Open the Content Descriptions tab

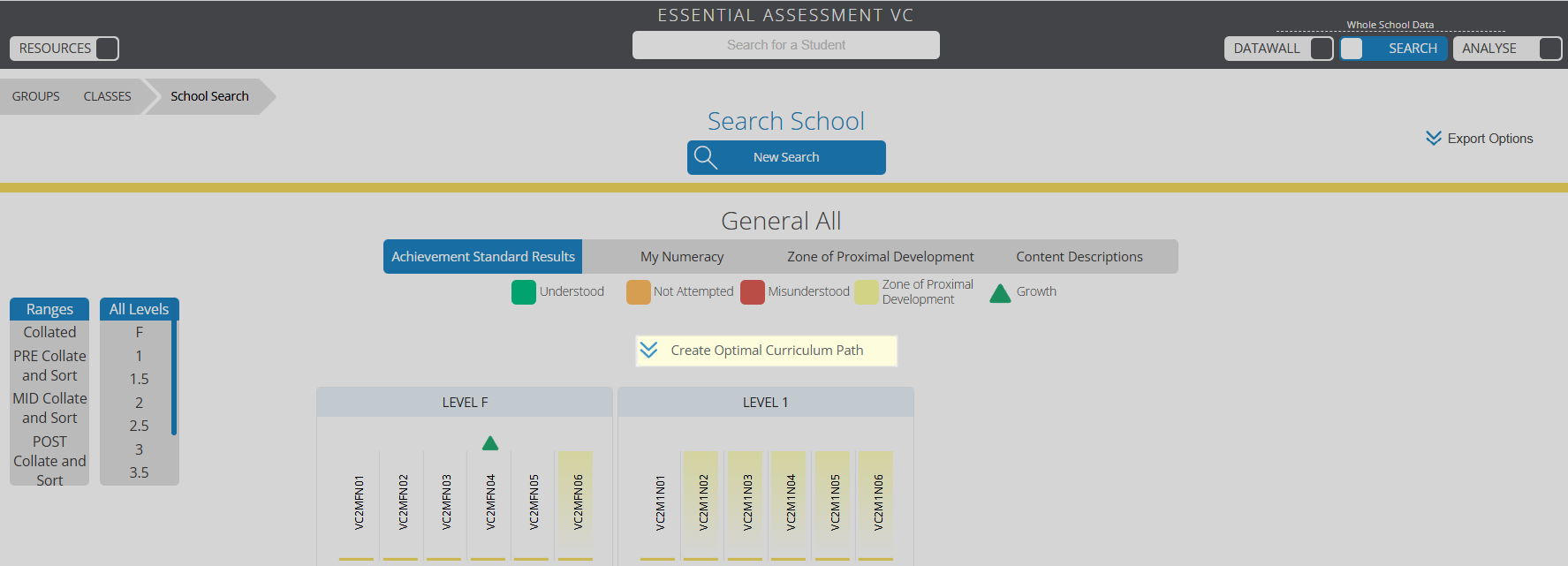tap(1079, 257)
